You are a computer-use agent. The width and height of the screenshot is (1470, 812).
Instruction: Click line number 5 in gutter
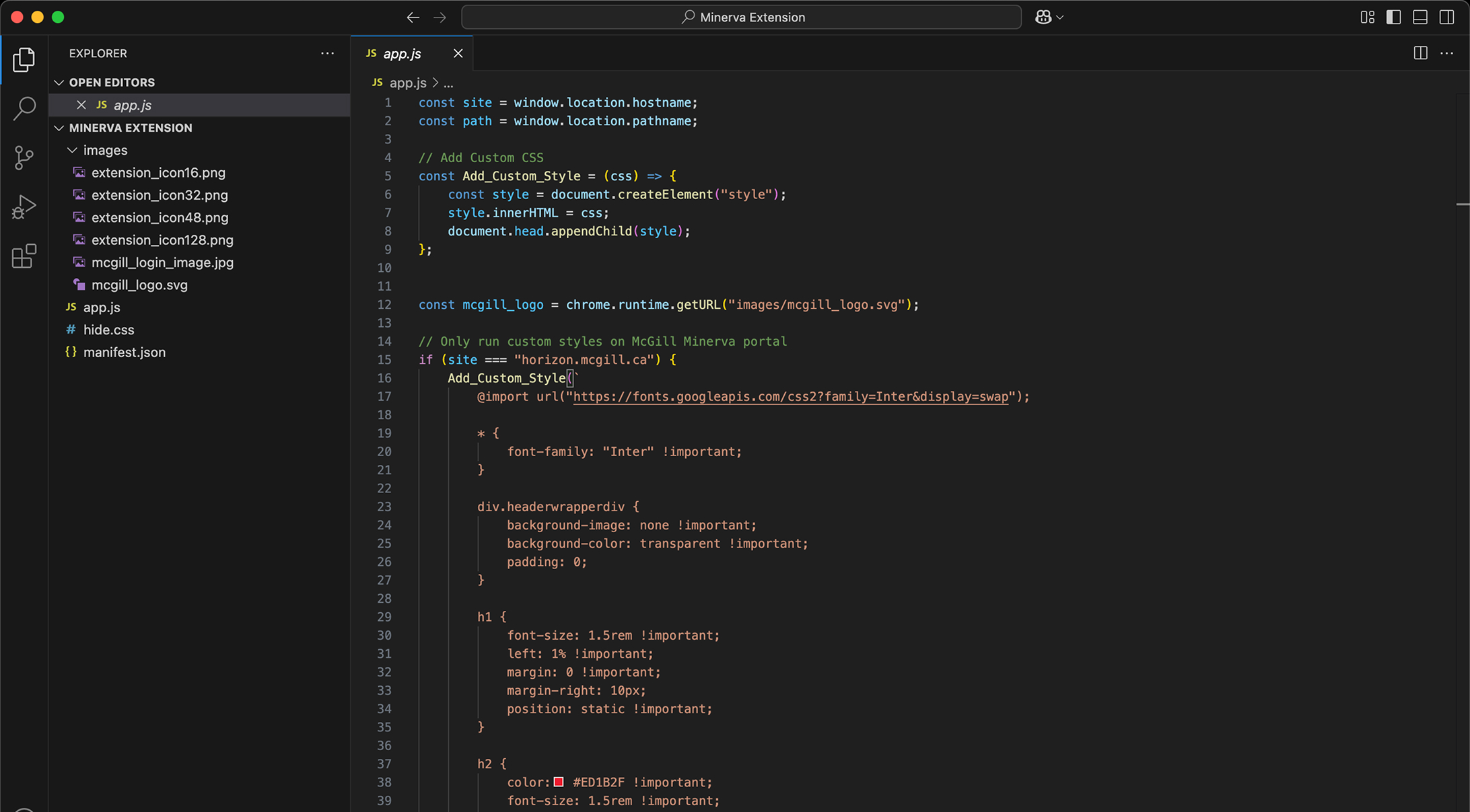[x=388, y=176]
